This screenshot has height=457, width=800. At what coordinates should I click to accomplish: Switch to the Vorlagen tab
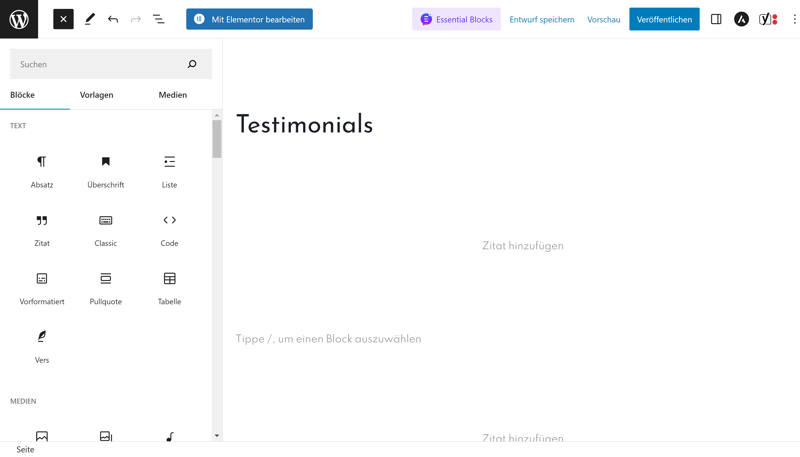pyautogui.click(x=96, y=95)
